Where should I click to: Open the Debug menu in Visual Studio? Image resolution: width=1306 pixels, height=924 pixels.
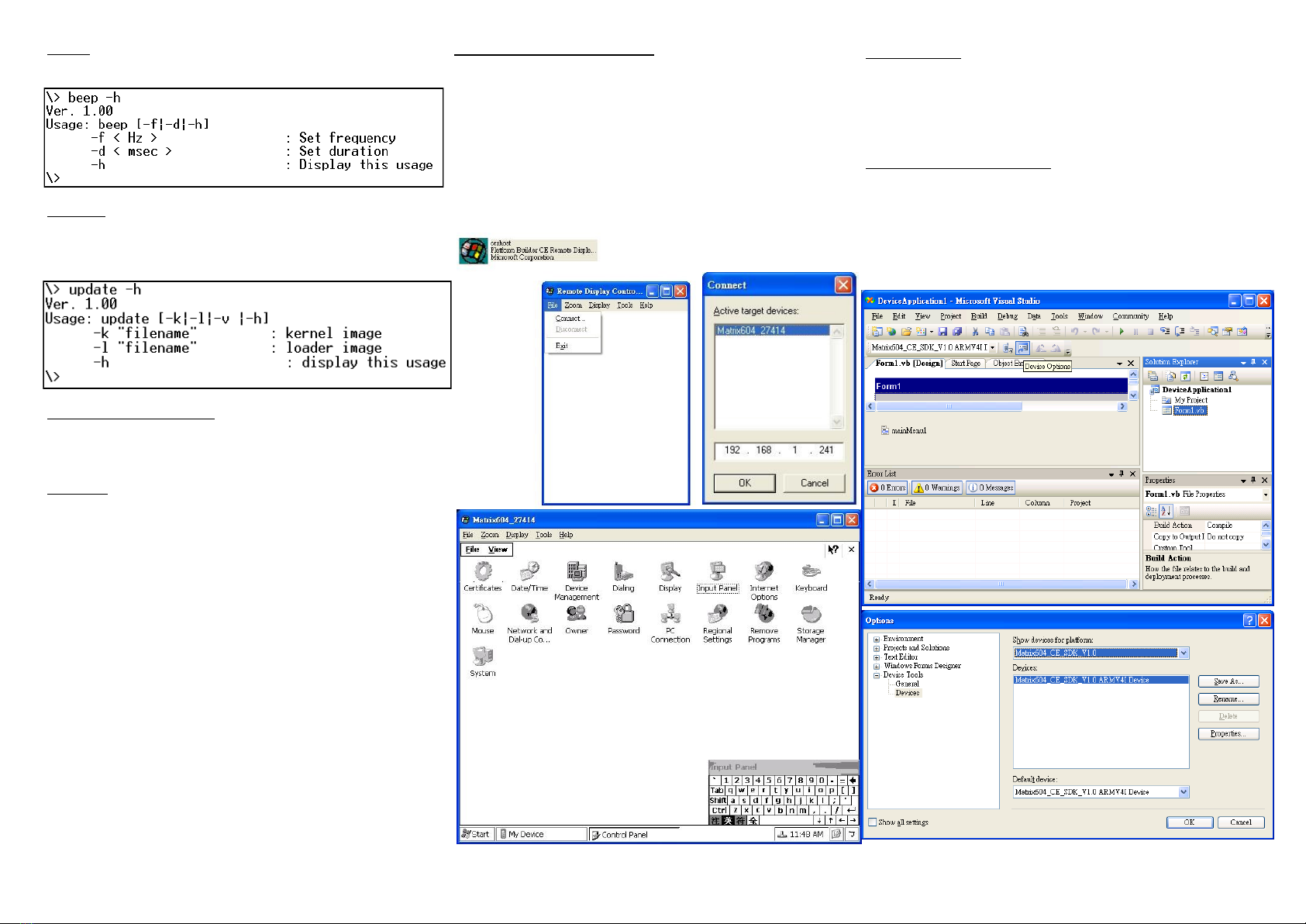(x=1007, y=316)
